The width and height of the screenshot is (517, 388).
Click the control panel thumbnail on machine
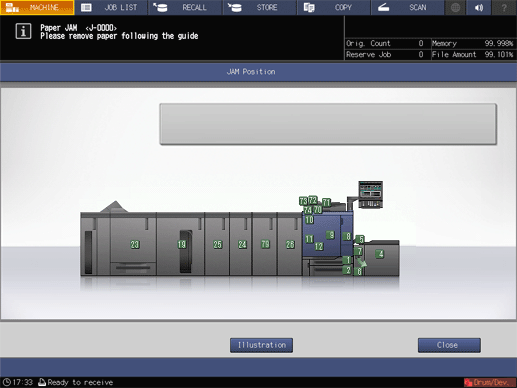(x=370, y=194)
